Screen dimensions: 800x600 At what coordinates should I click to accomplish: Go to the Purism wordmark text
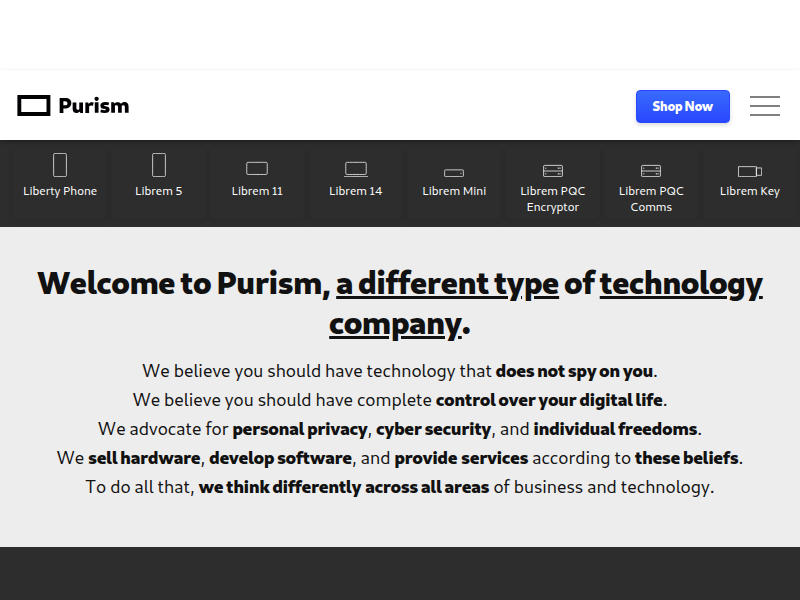94,106
